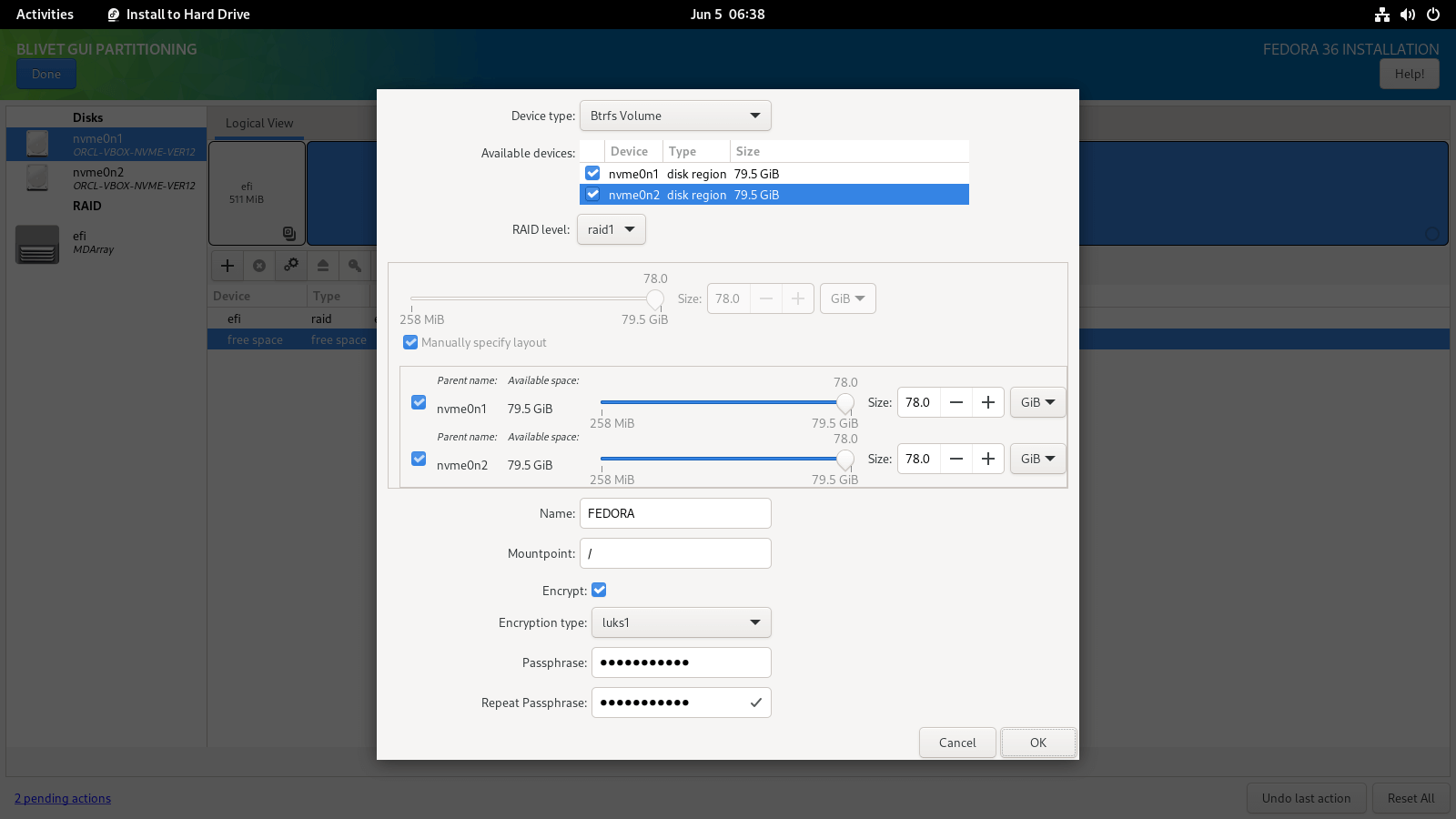Image resolution: width=1456 pixels, height=819 pixels.
Task: Click the edit device gears icon
Action: pos(291,266)
